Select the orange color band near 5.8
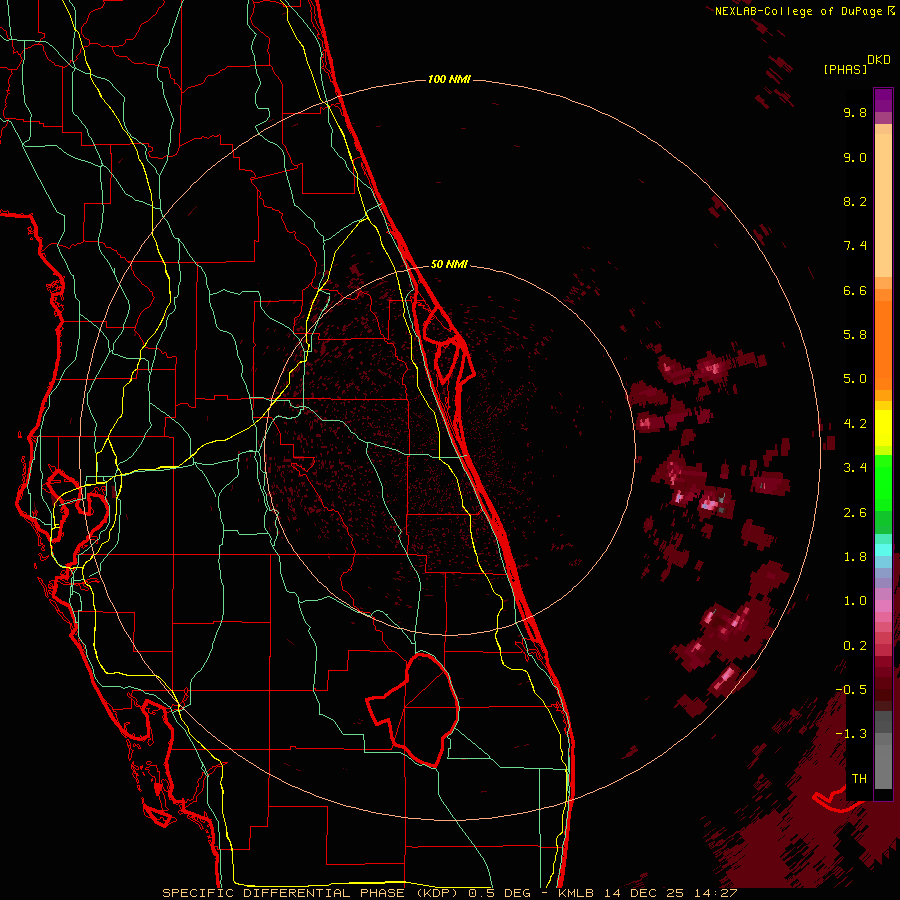This screenshot has height=900, width=900. pos(883,335)
